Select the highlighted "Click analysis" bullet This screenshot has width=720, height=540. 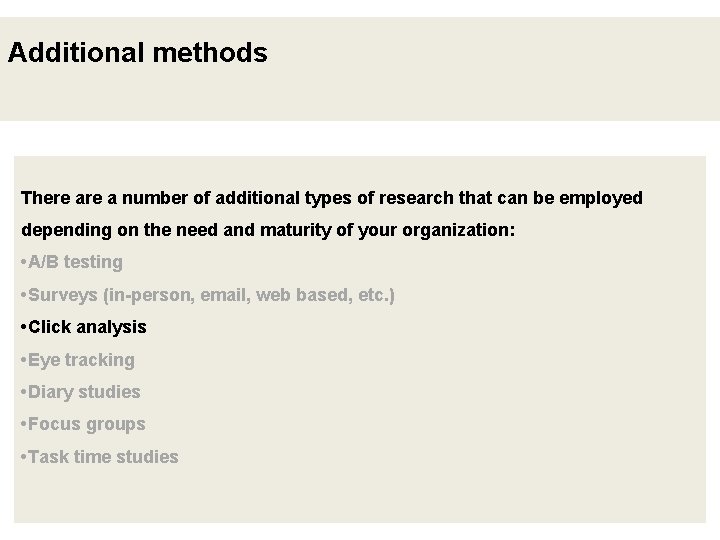click(84, 327)
